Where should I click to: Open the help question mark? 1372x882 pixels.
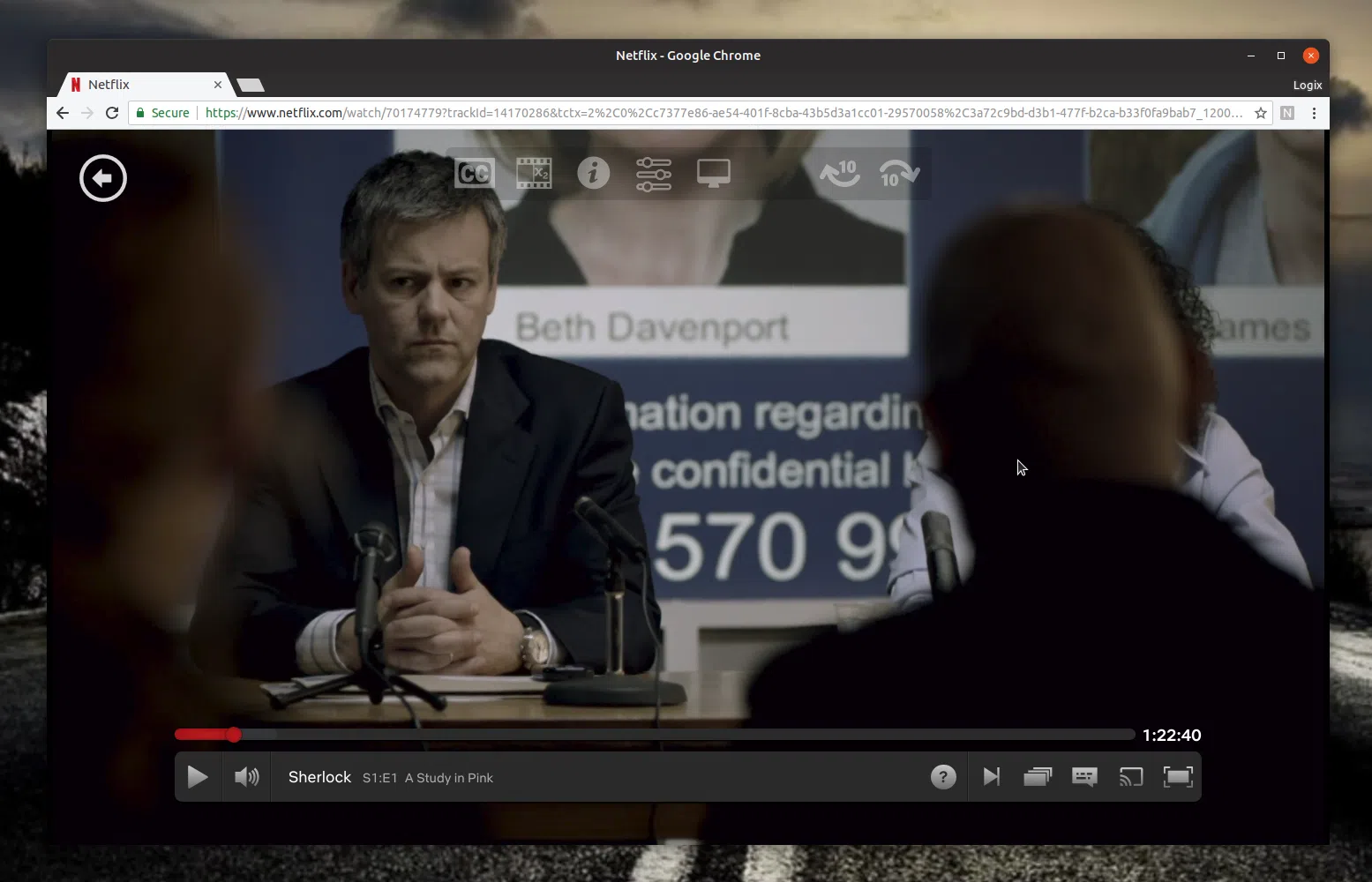click(942, 777)
